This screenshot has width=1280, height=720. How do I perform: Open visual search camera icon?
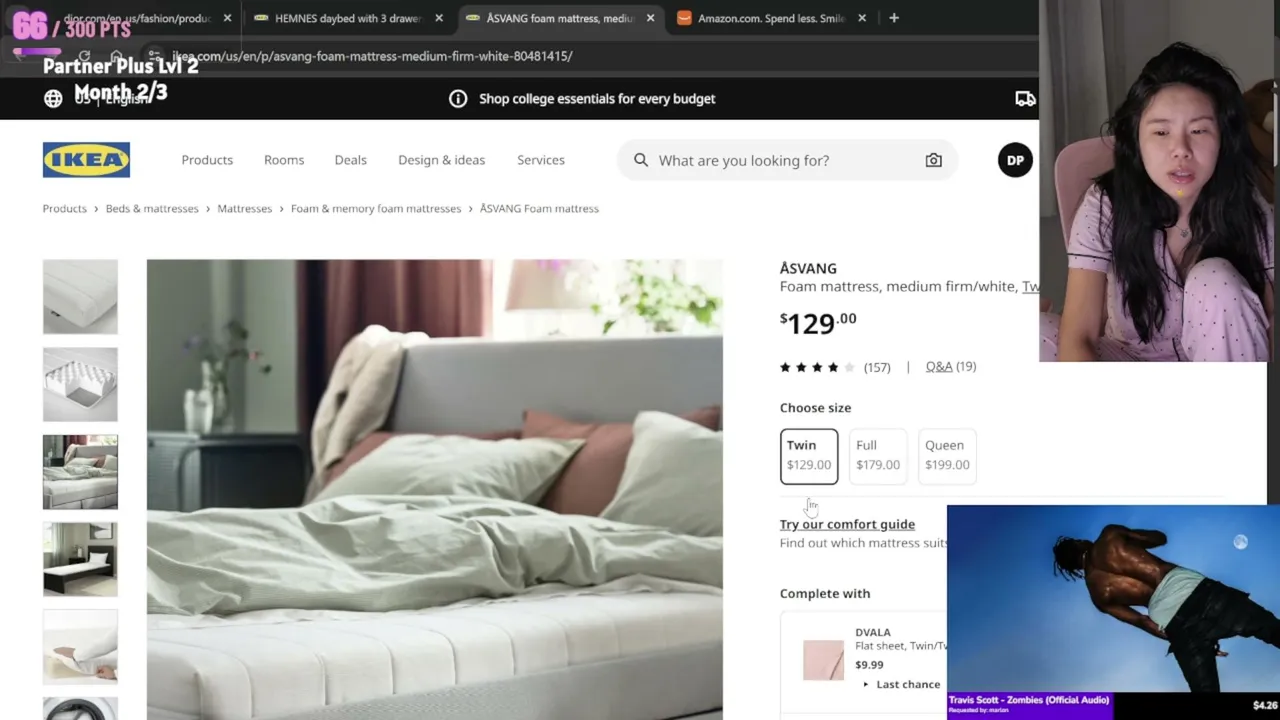pos(933,160)
